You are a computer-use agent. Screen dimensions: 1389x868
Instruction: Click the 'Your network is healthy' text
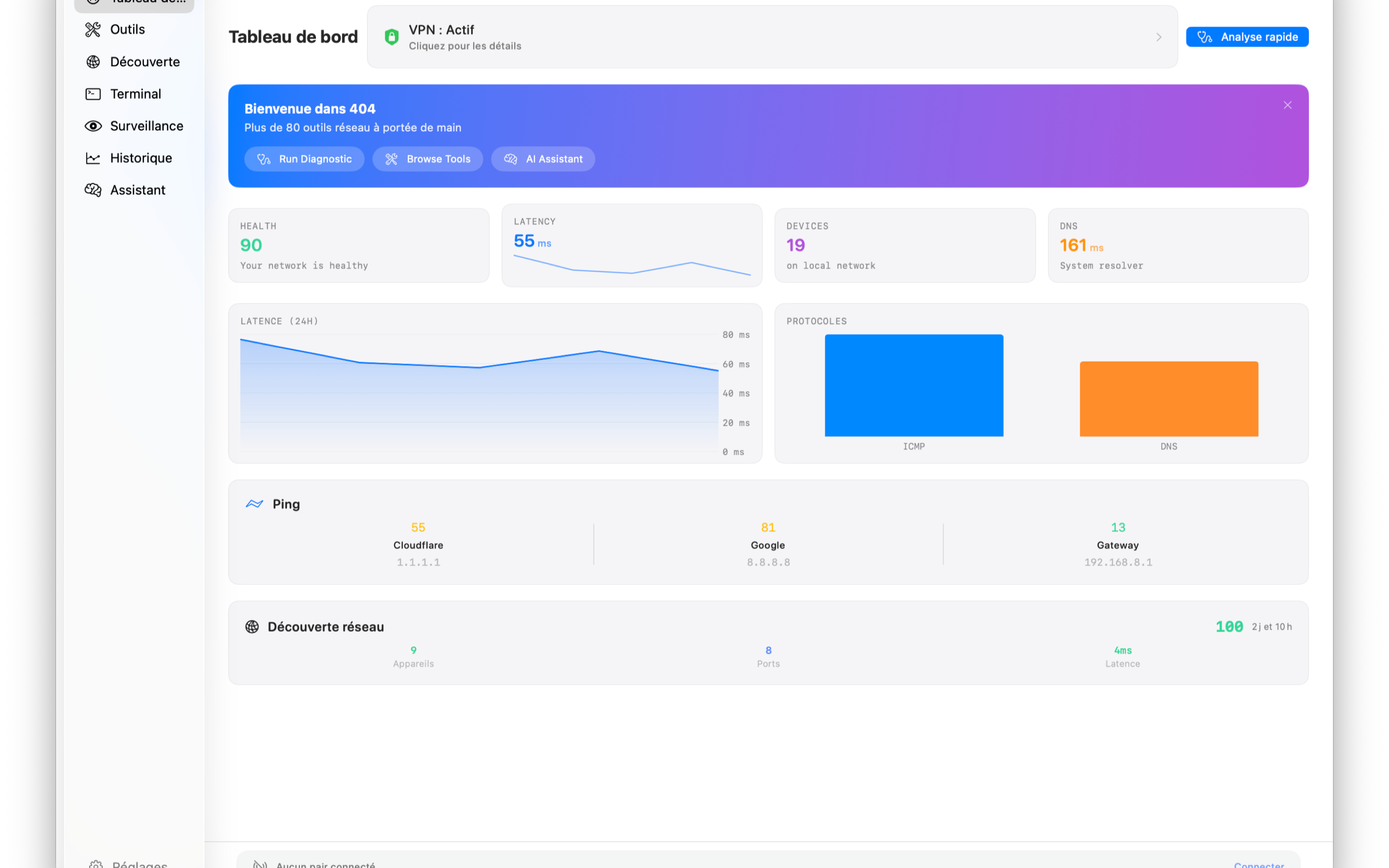click(x=304, y=265)
